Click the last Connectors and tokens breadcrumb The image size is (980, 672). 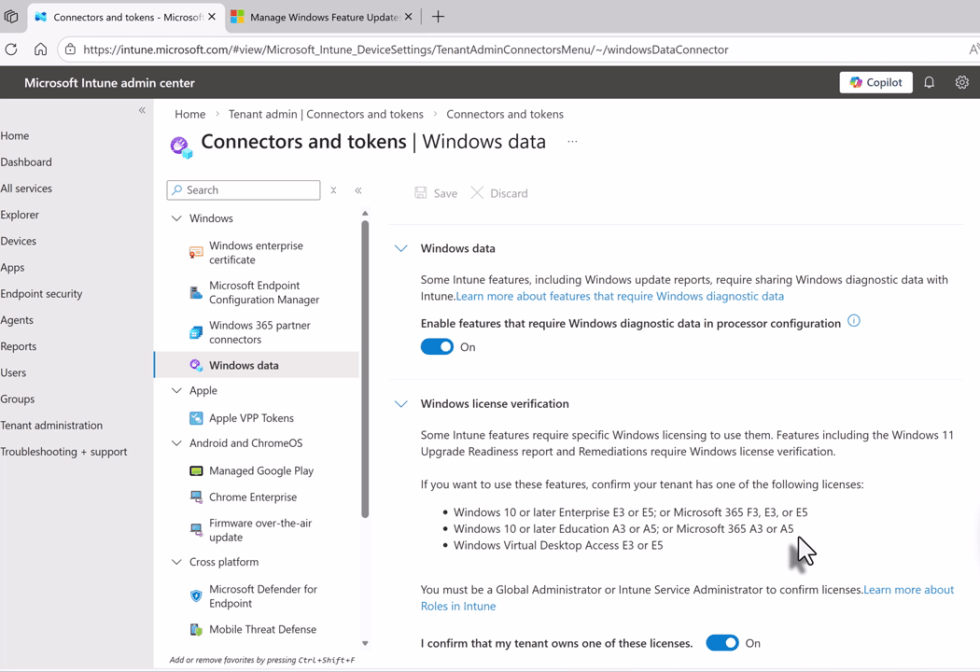(505, 114)
